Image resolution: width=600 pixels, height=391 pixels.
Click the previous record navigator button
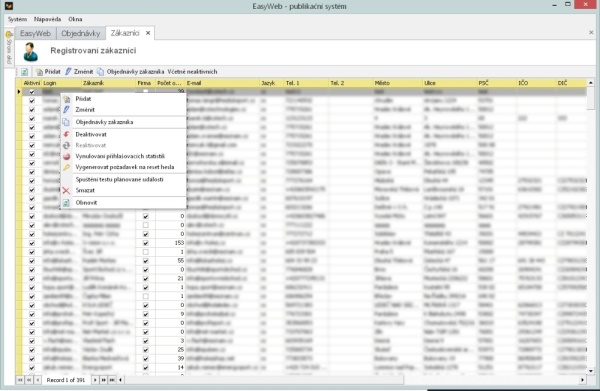(38, 380)
